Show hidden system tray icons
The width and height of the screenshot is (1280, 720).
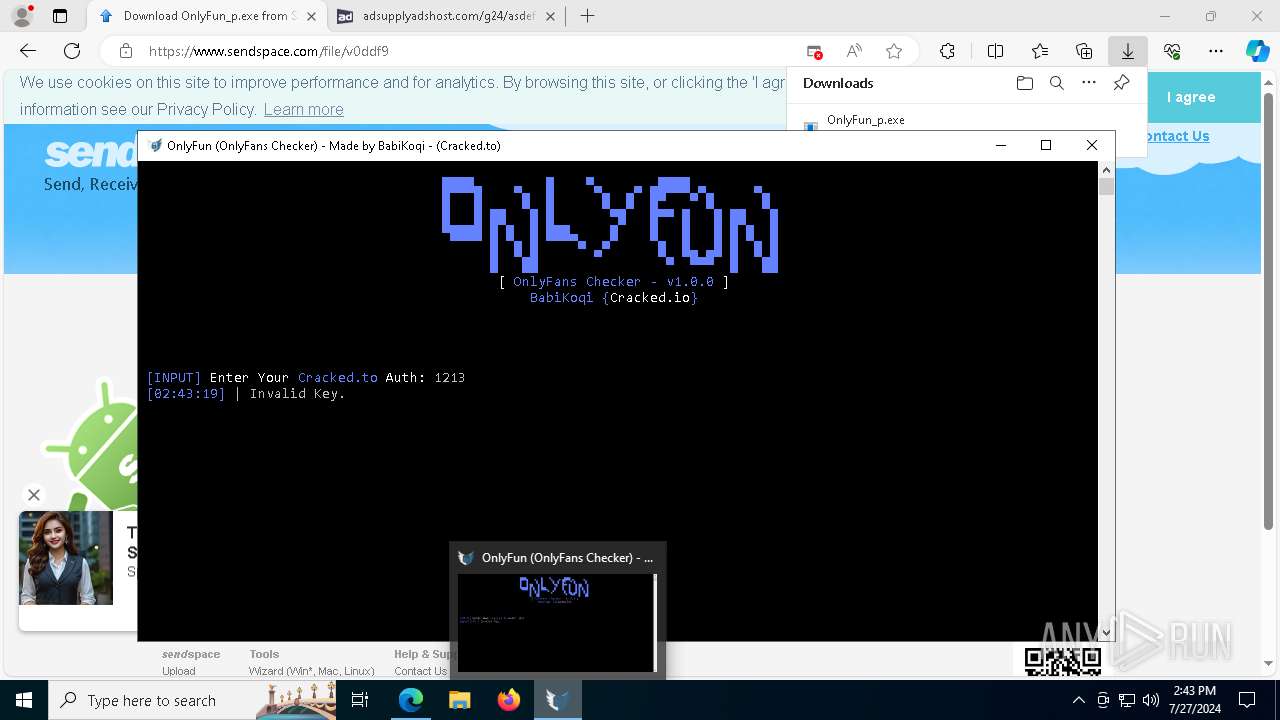pyautogui.click(x=1078, y=700)
